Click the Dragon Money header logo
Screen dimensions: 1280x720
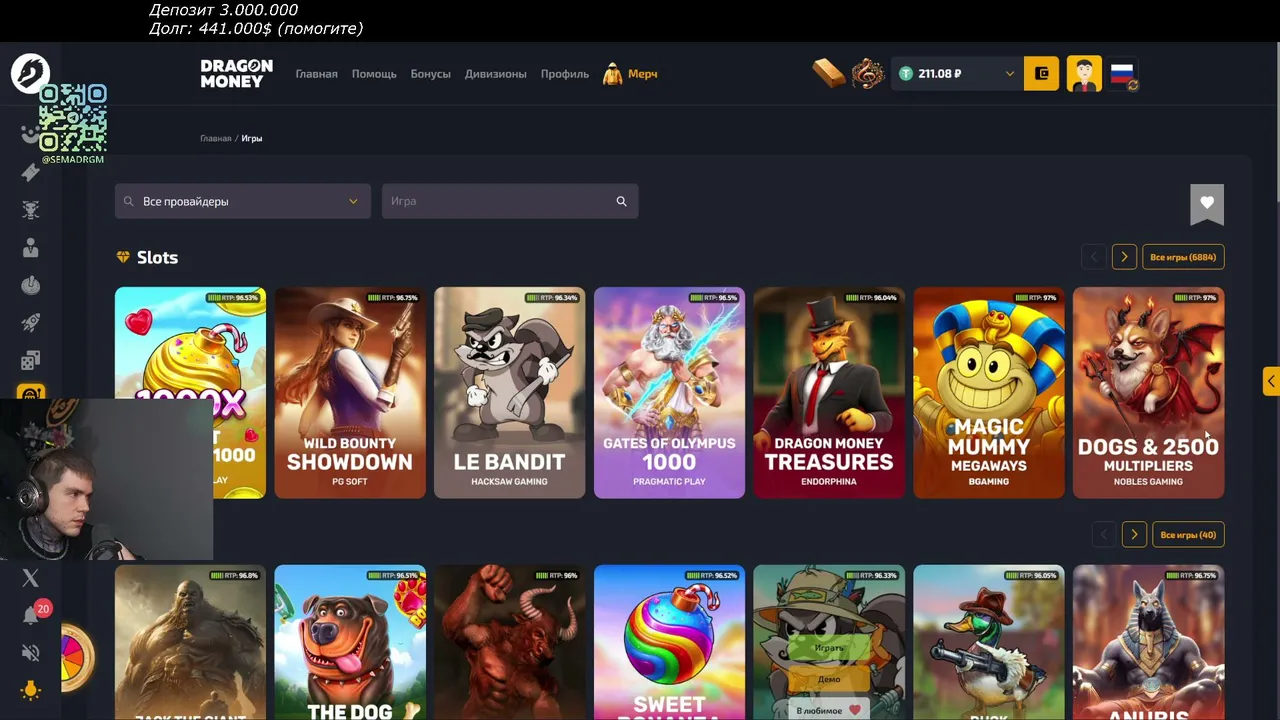tap(236, 73)
